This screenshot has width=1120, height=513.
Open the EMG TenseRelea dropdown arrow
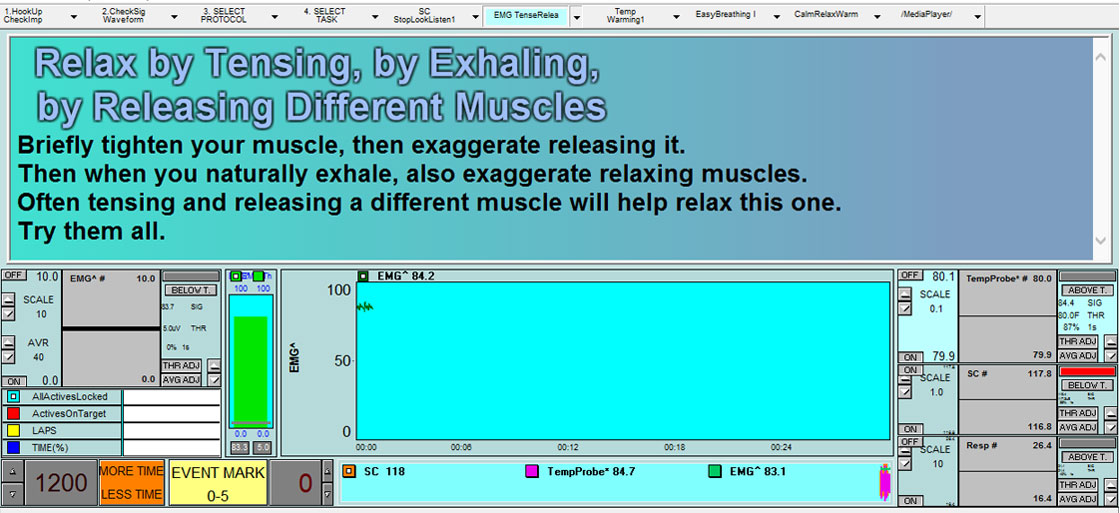pyautogui.click(x=576, y=17)
